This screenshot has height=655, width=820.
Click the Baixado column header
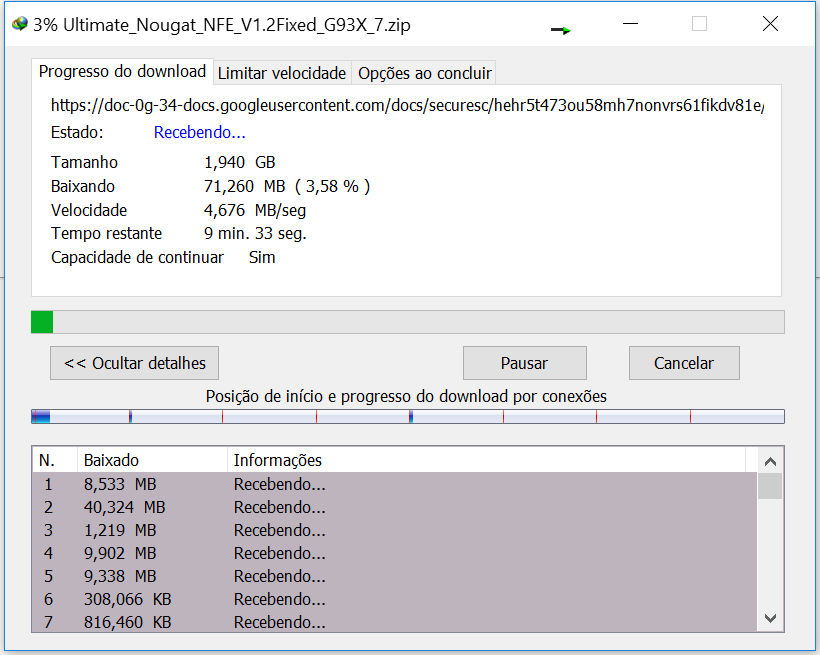coord(152,460)
